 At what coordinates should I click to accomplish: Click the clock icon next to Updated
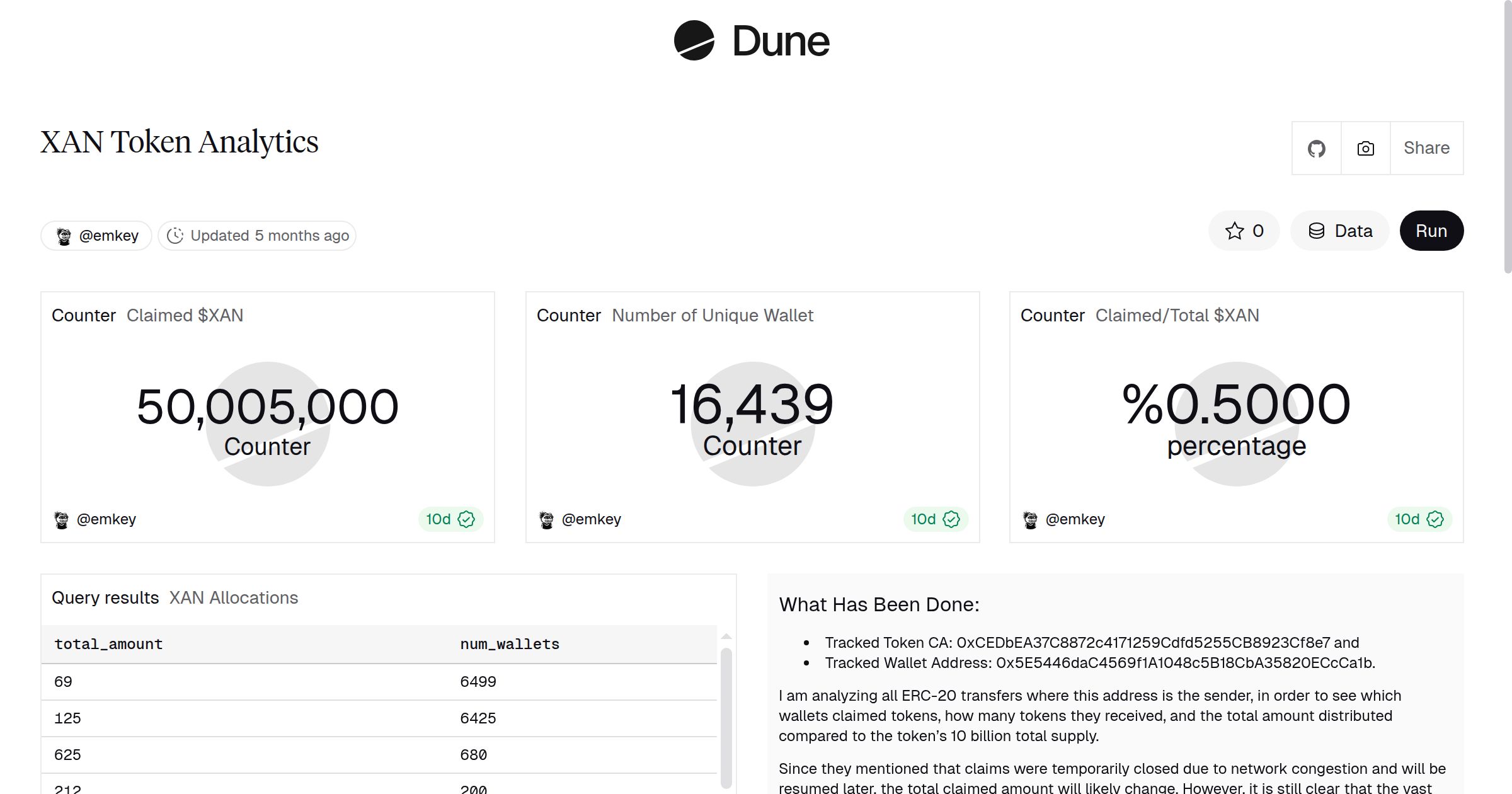(177, 235)
